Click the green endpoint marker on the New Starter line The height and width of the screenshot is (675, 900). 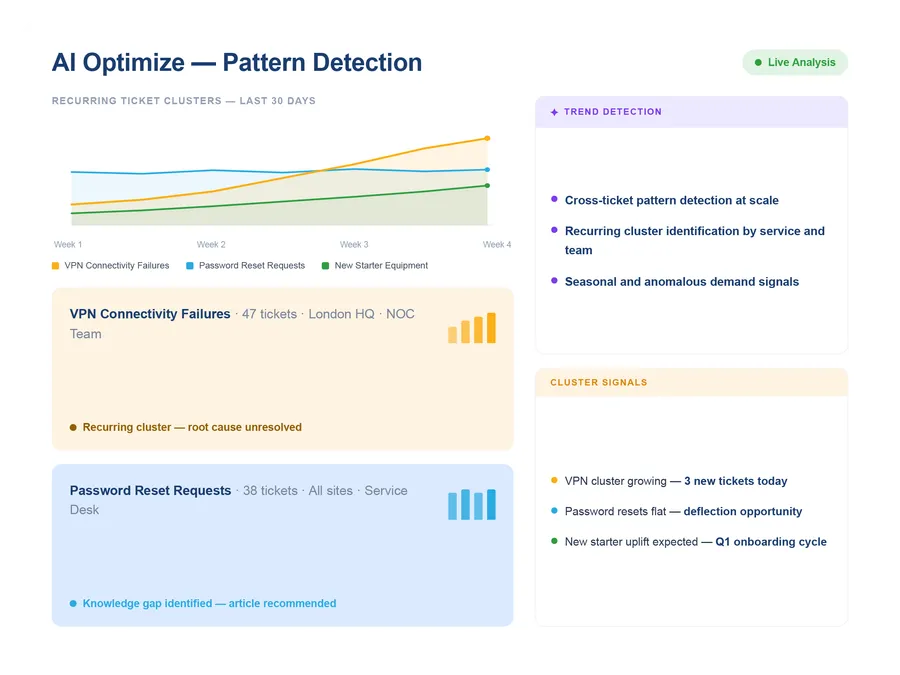pos(487,185)
